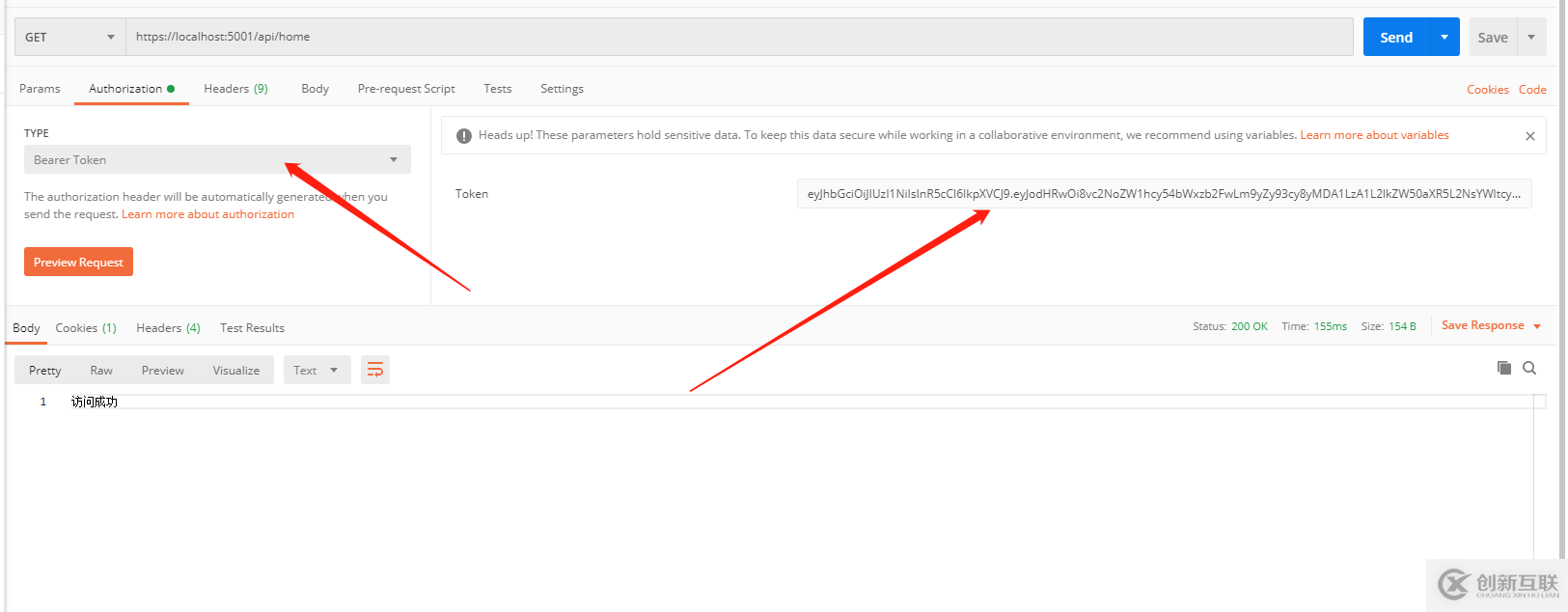The width and height of the screenshot is (1568, 612).
Task: Open the Code link
Action: coord(1532,90)
